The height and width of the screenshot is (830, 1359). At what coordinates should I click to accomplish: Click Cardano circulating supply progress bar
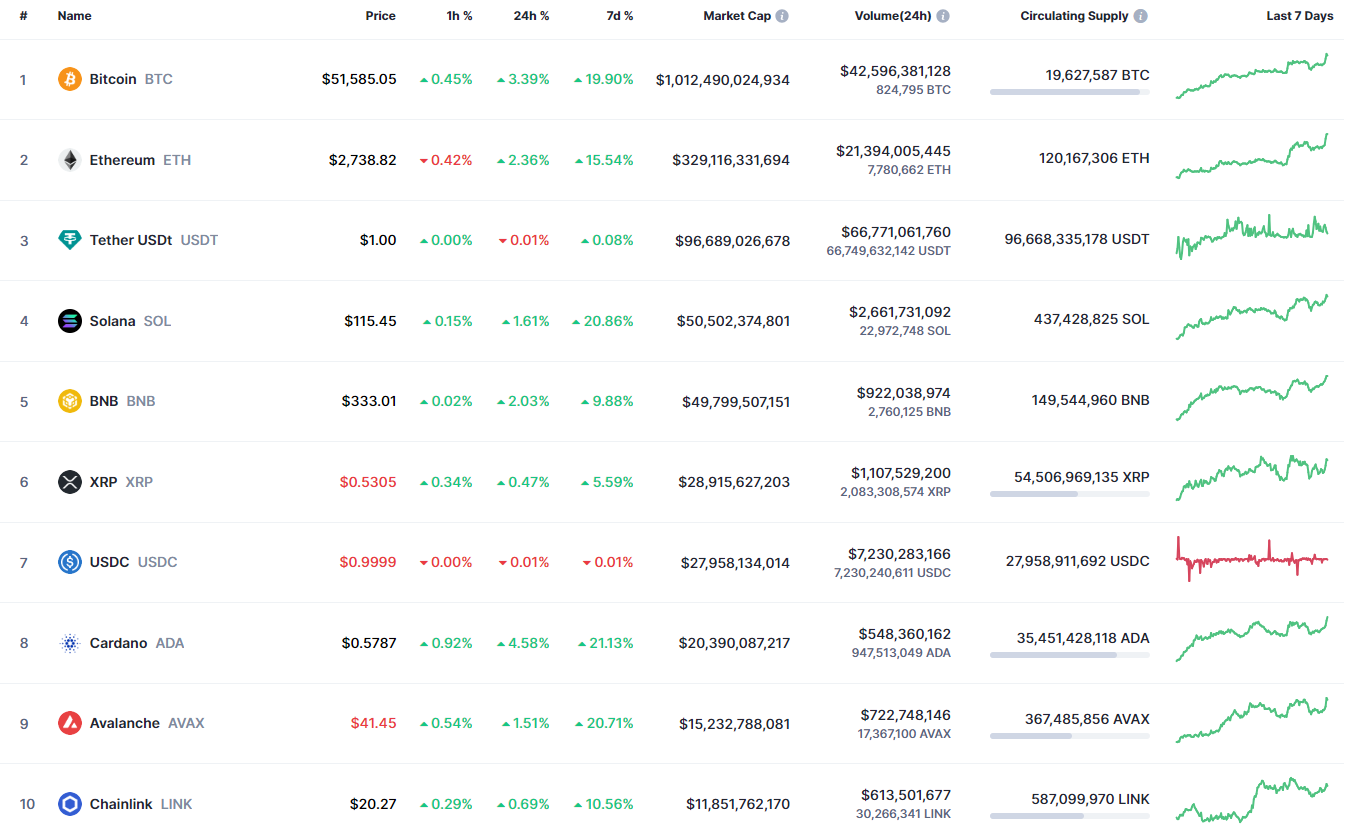(1070, 655)
